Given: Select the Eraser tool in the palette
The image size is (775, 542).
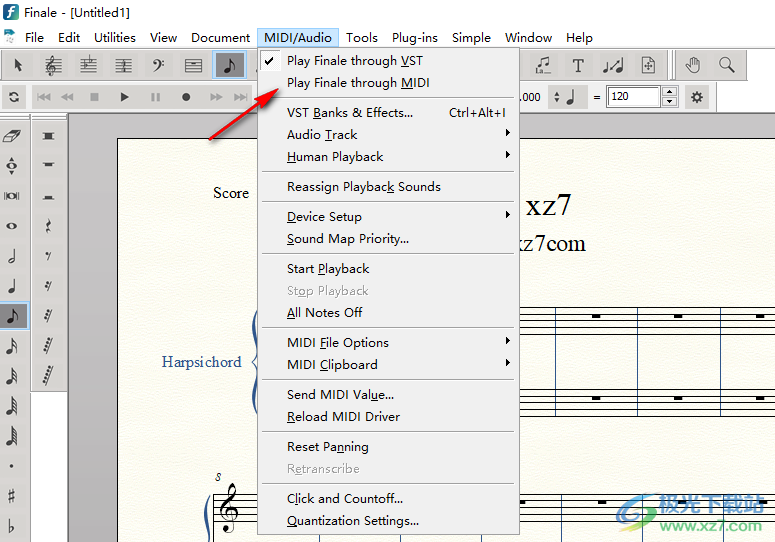Looking at the screenshot, I should (12, 136).
